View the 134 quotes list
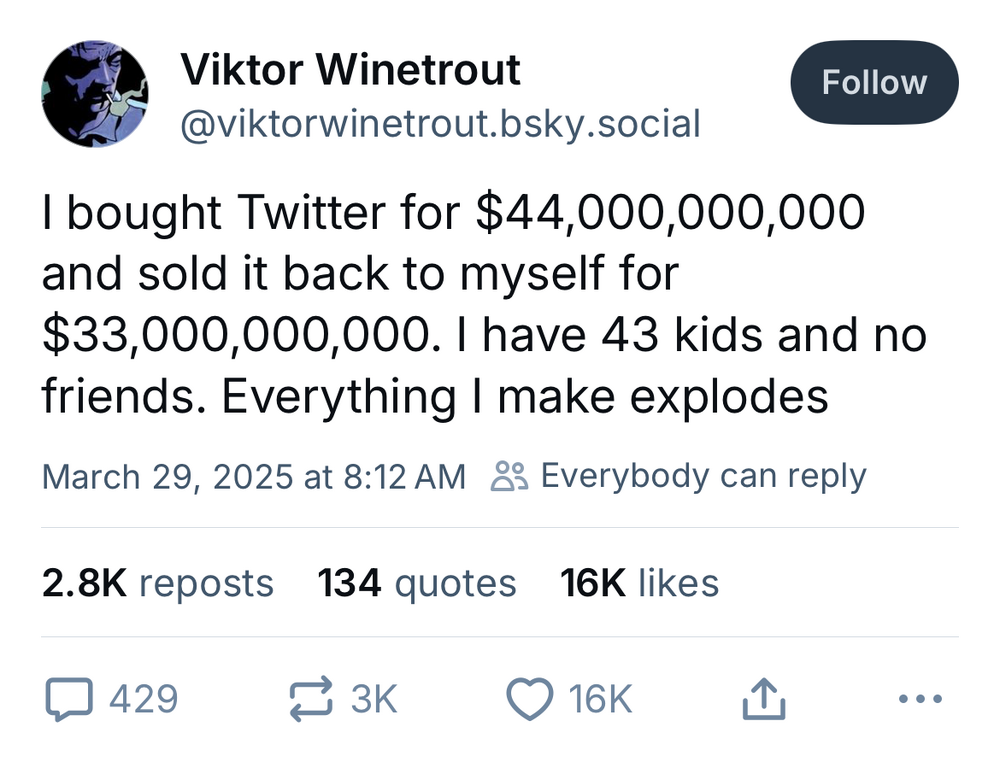The image size is (1000, 762). (417, 583)
